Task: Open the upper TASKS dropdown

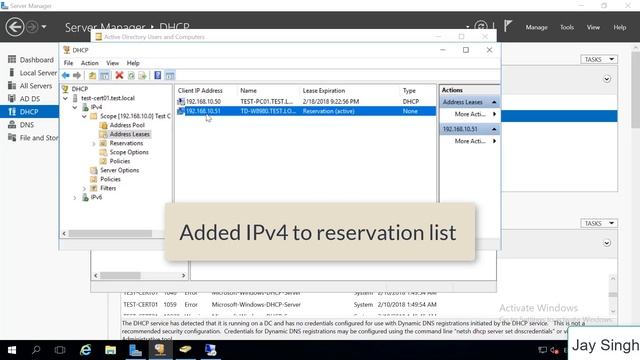Action: pyautogui.click(x=599, y=60)
